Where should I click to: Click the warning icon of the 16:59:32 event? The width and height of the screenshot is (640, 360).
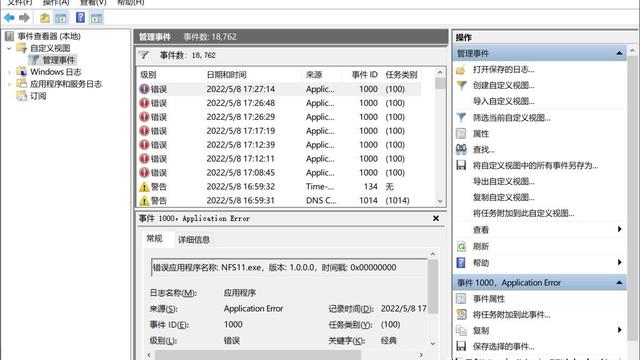[144, 187]
